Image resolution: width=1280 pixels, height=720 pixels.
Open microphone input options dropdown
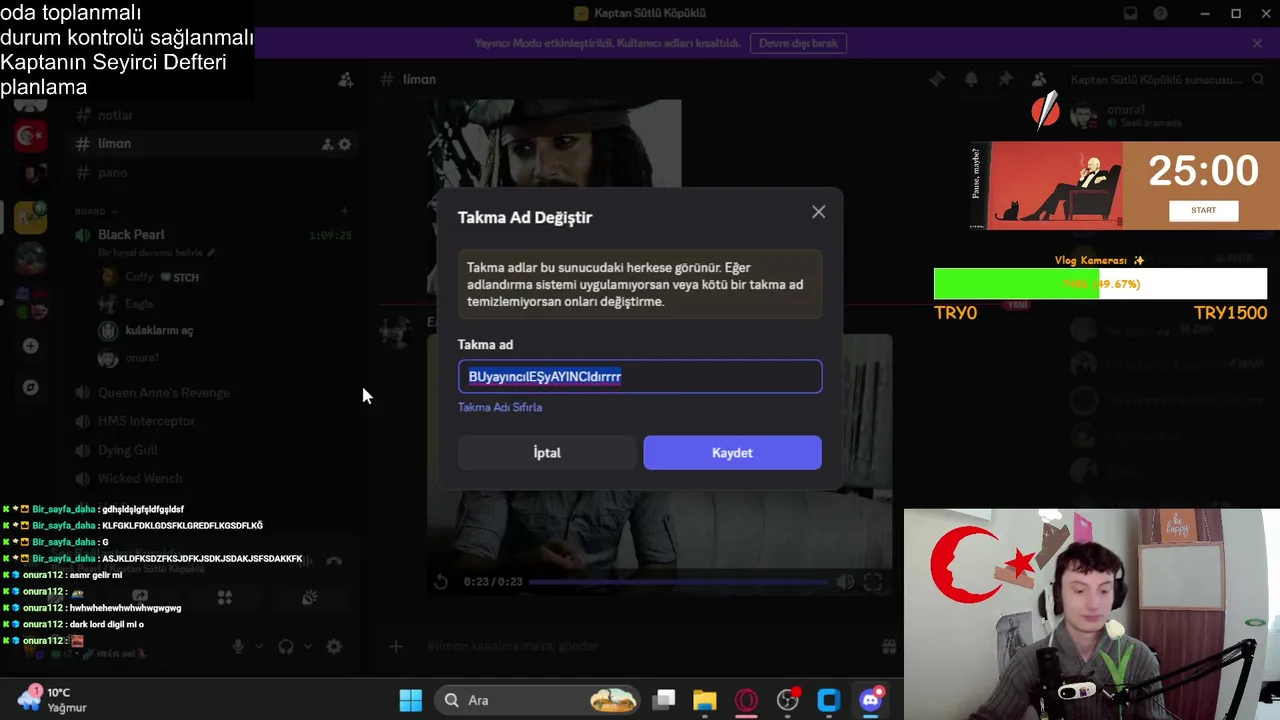coord(258,647)
